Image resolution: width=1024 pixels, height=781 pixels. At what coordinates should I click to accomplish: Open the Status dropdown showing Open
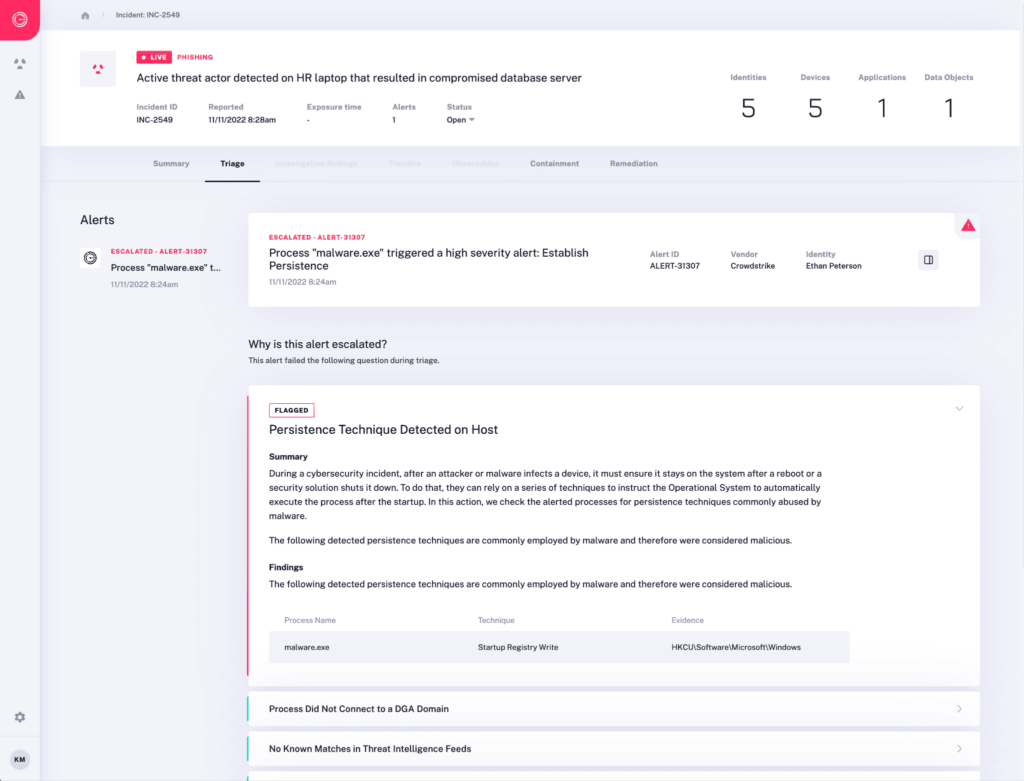click(x=459, y=118)
